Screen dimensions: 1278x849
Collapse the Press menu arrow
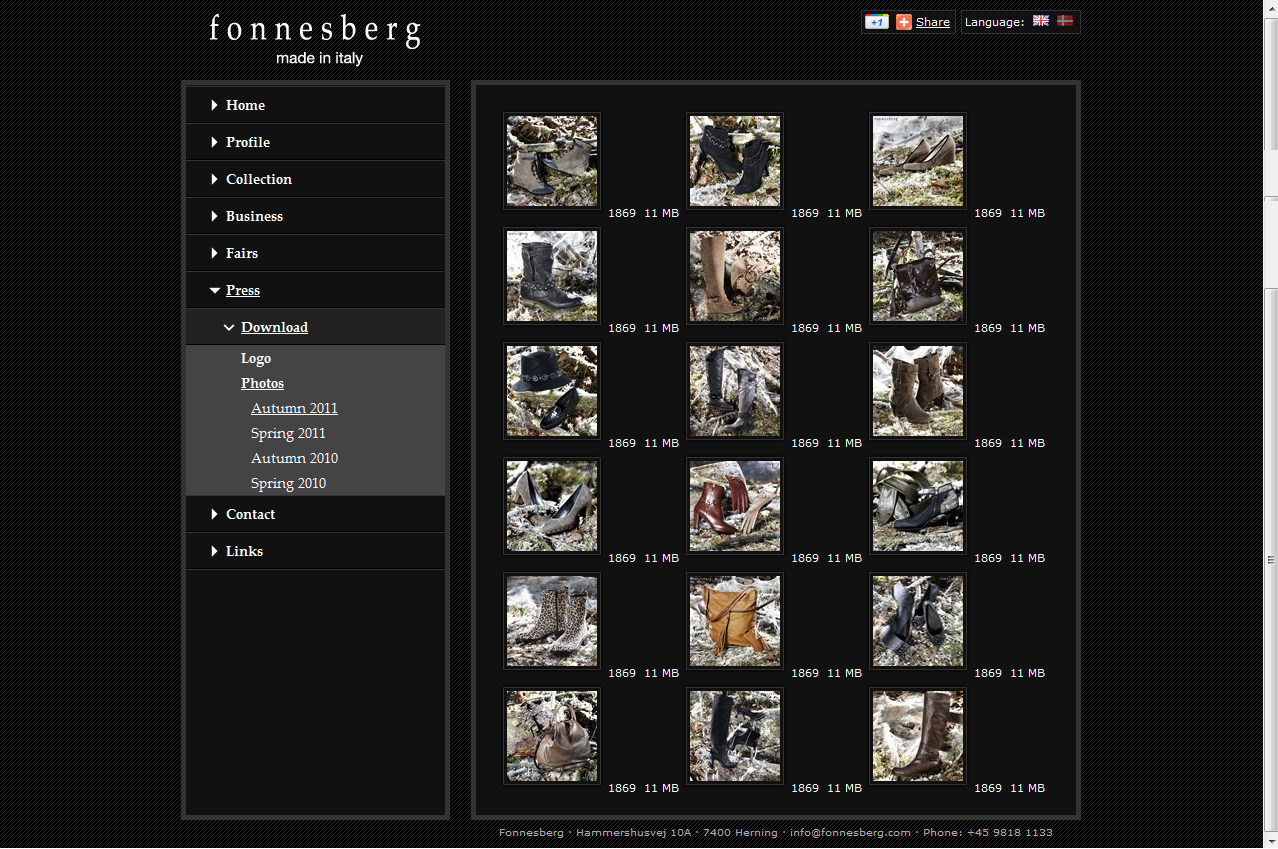[x=215, y=290]
